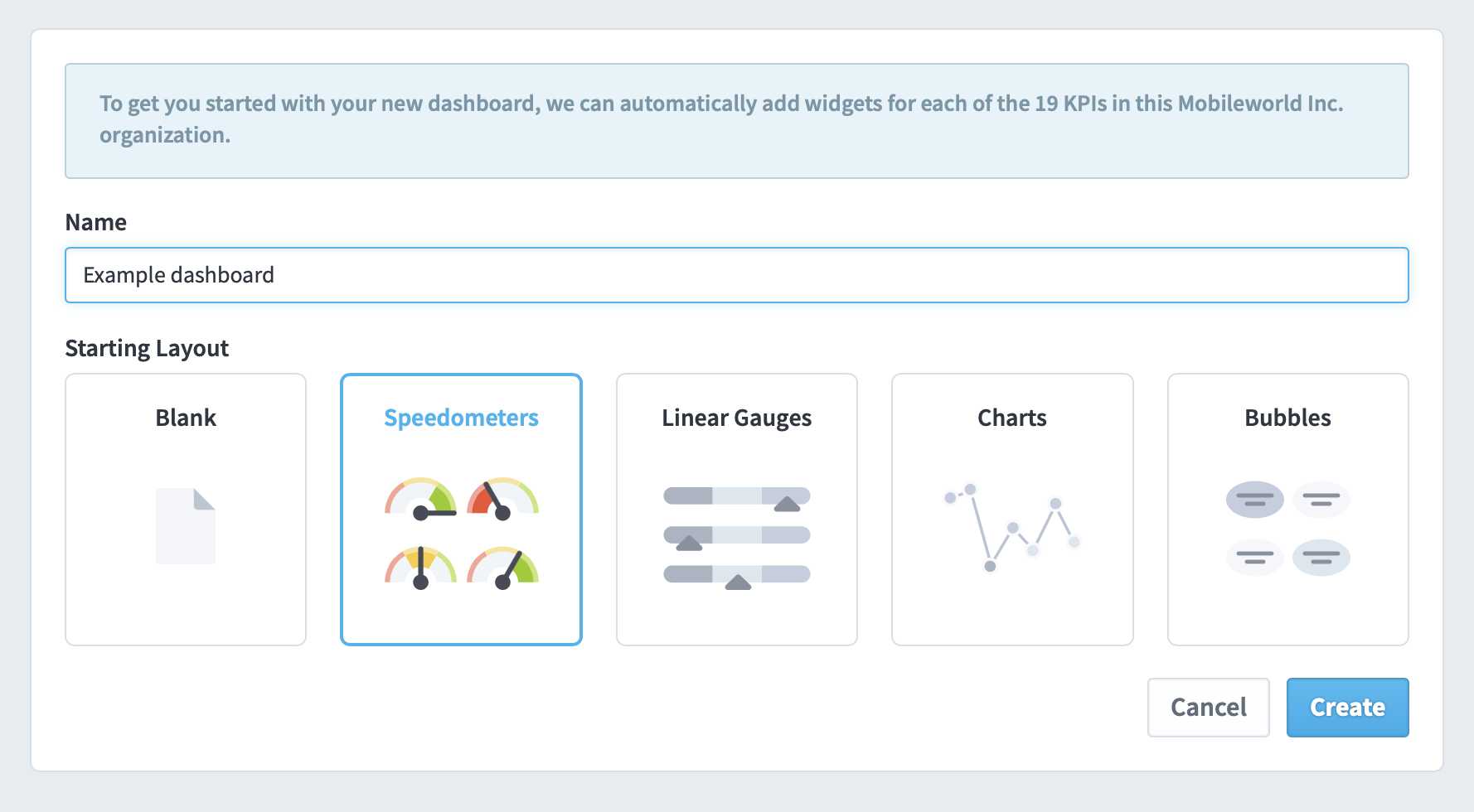Choose the Speedometers layout label
The height and width of the screenshot is (812, 1474).
tap(461, 418)
